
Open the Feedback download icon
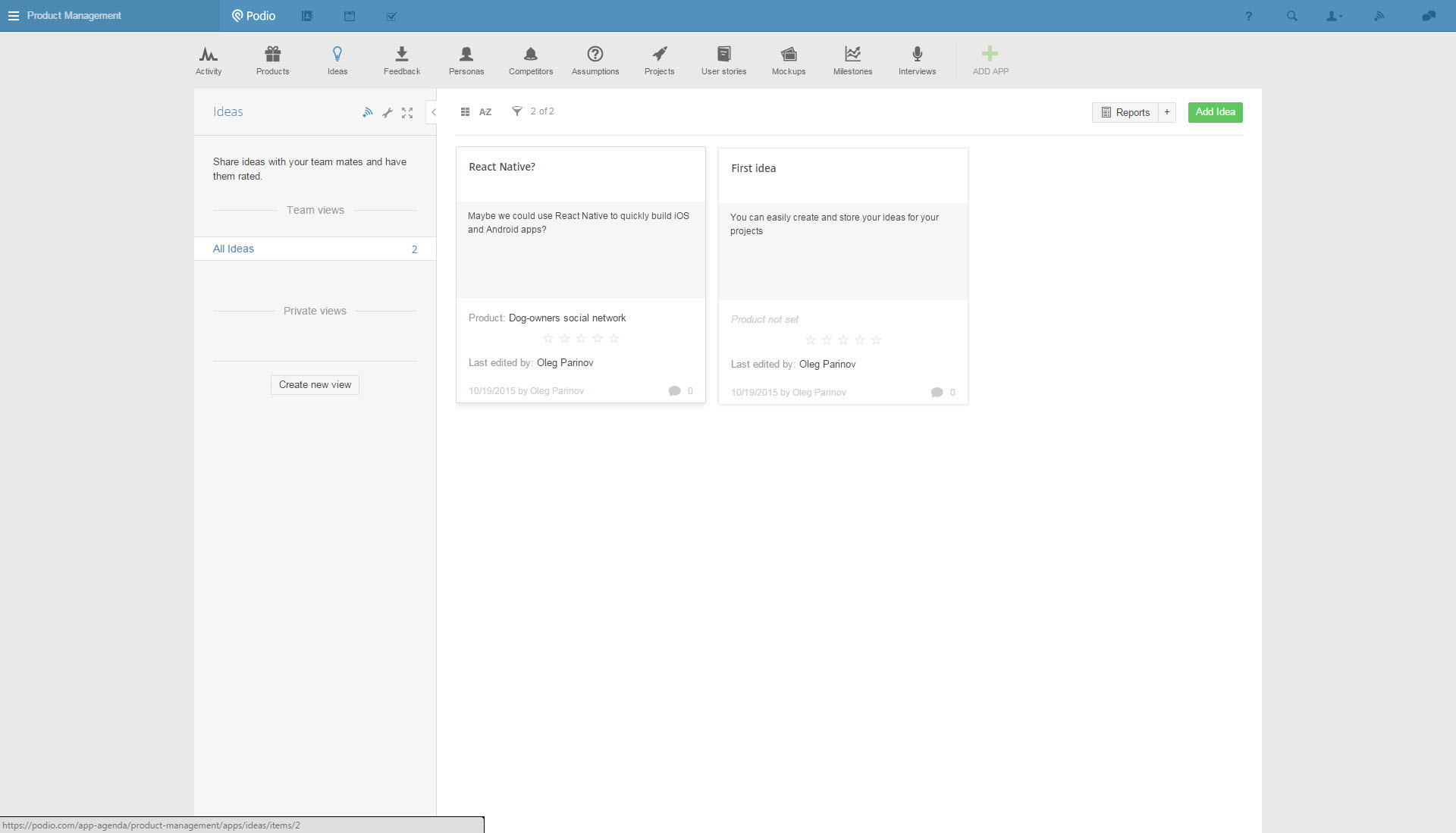point(401,55)
